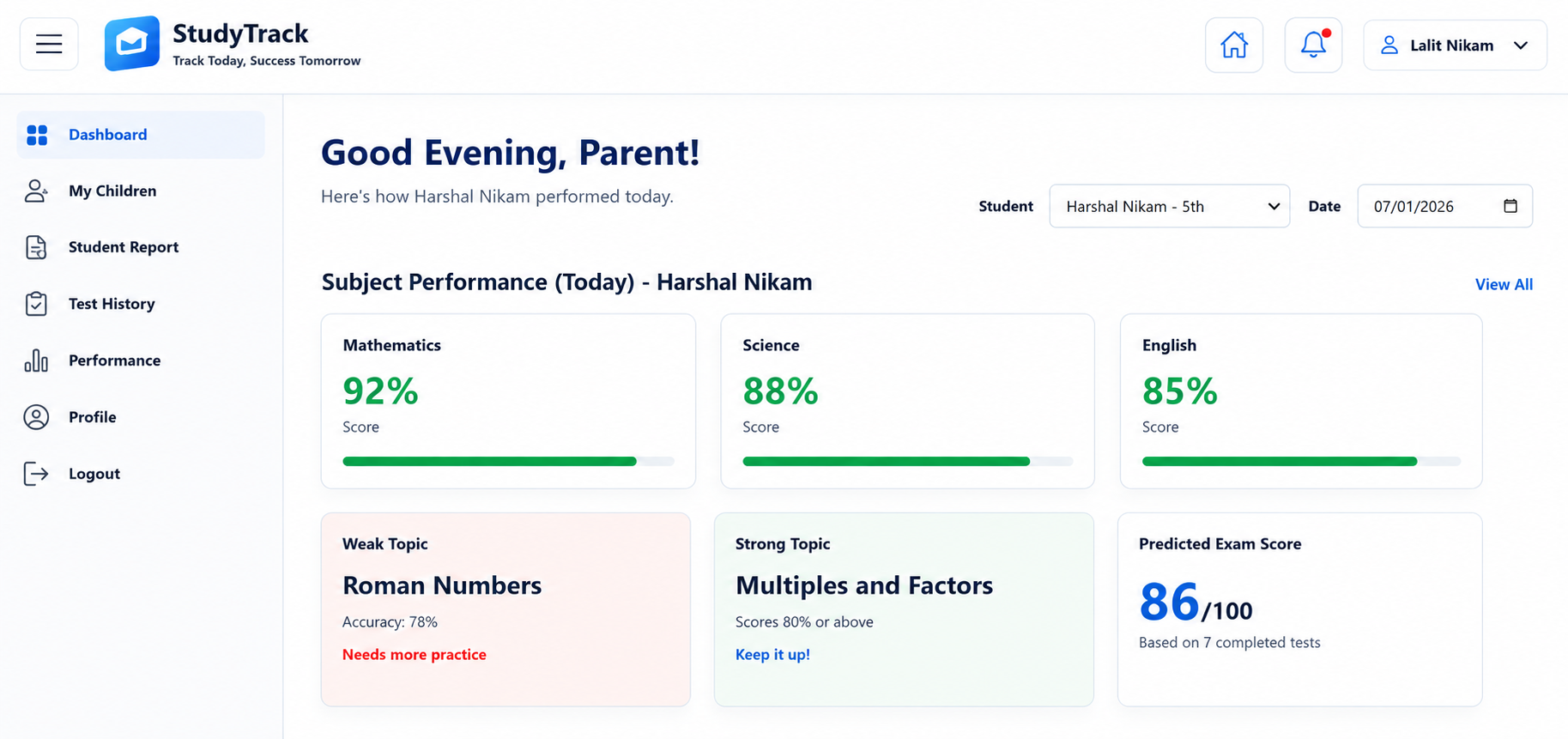Click the Strong Topic label
Viewport: 1568px width, 739px height.
click(783, 544)
